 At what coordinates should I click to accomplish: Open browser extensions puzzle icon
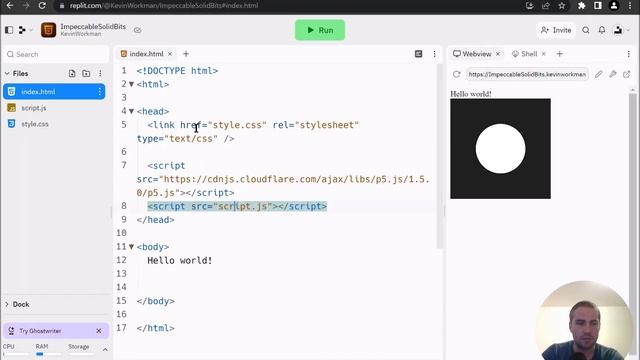(x=582, y=6)
